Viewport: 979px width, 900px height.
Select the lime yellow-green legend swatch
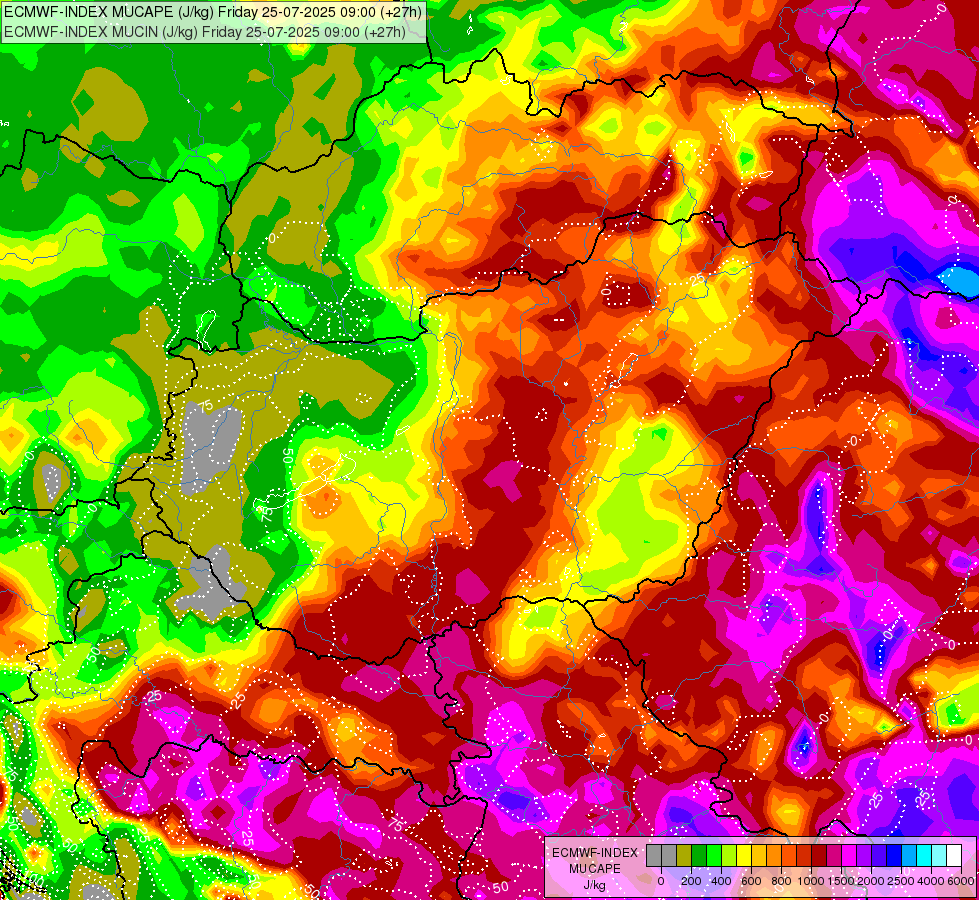(729, 855)
